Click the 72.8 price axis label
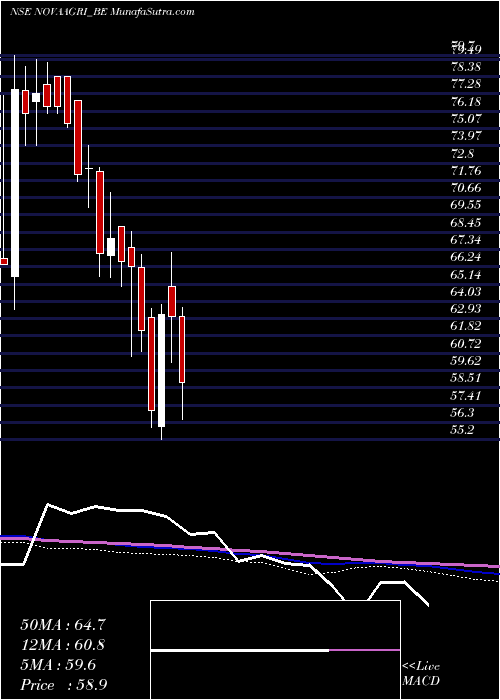 point(462,154)
